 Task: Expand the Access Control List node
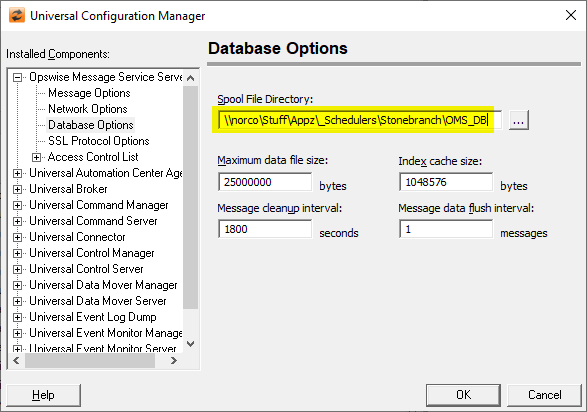[36, 158]
